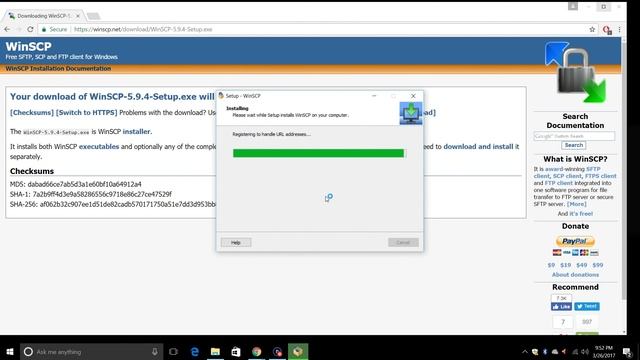The height and width of the screenshot is (360, 640).
Task: Bookmark this page with the star icon
Action: (x=592, y=29)
